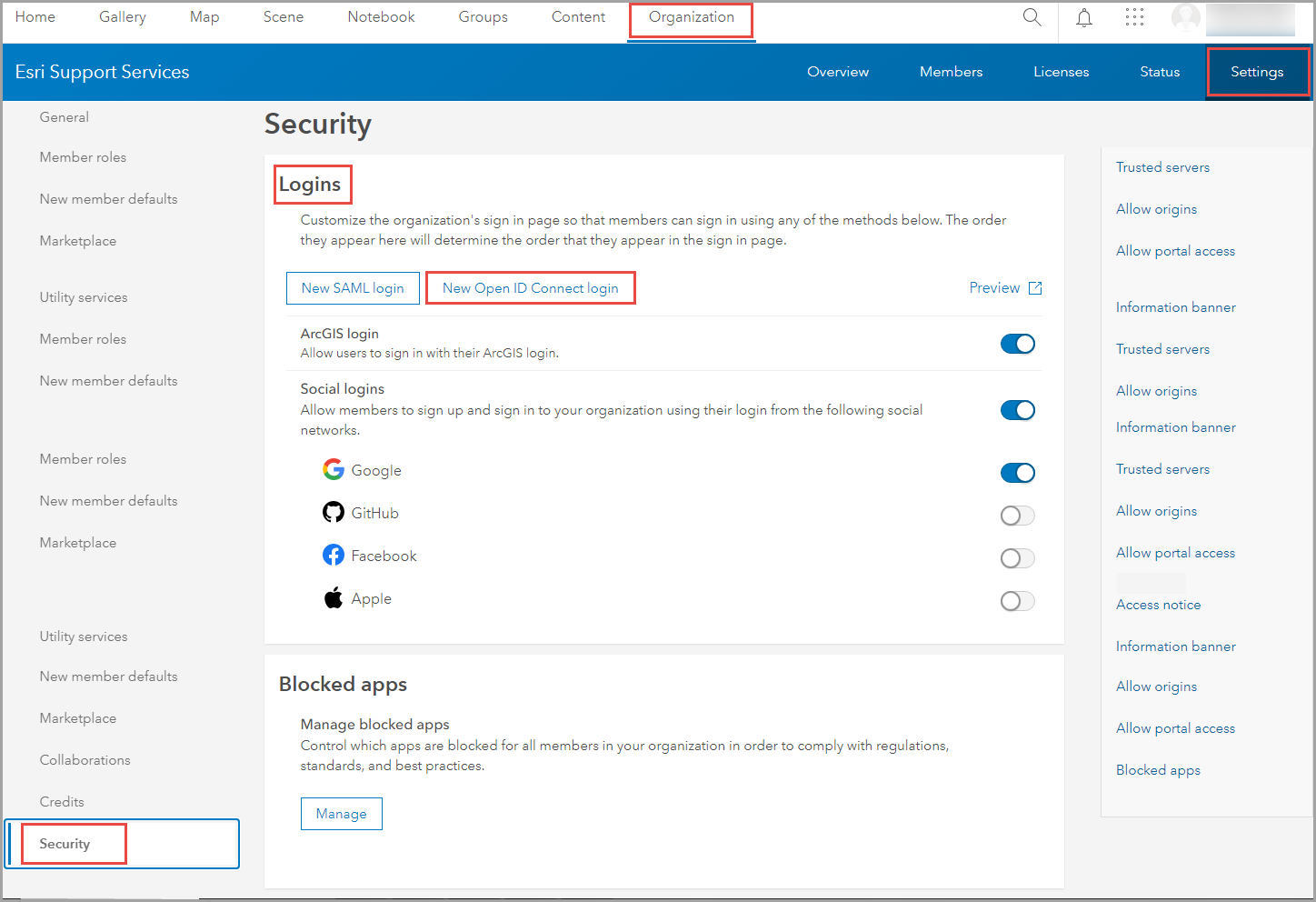Viewport: 1316px width, 902px height.
Task: Turn off the Social logins switch
Action: [x=1017, y=410]
